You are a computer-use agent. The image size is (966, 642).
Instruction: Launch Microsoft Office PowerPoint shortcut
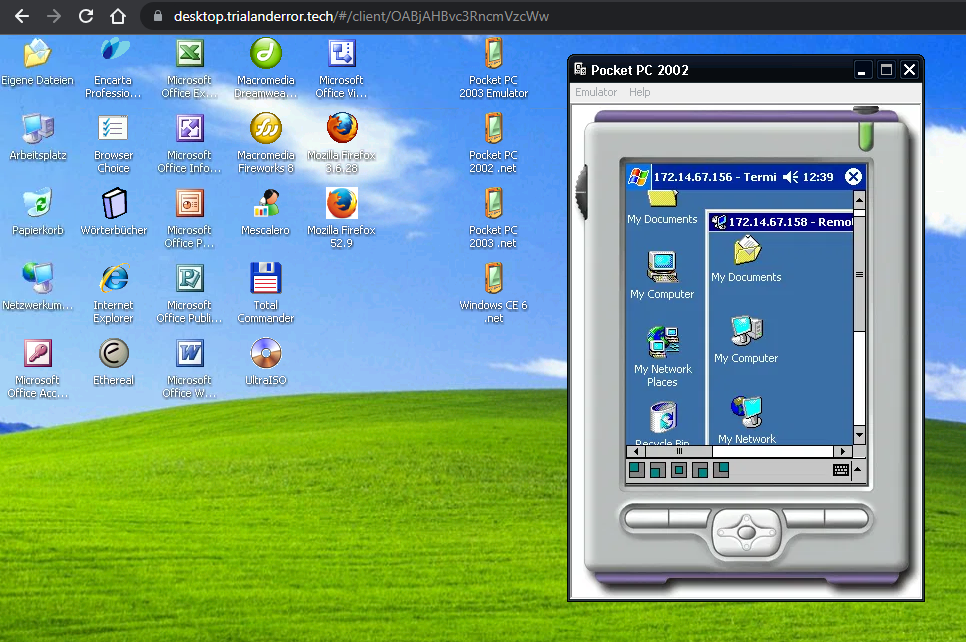[189, 219]
